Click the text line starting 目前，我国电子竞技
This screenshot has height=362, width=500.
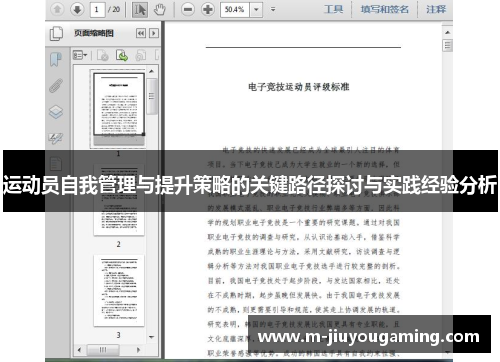[x=303, y=281]
